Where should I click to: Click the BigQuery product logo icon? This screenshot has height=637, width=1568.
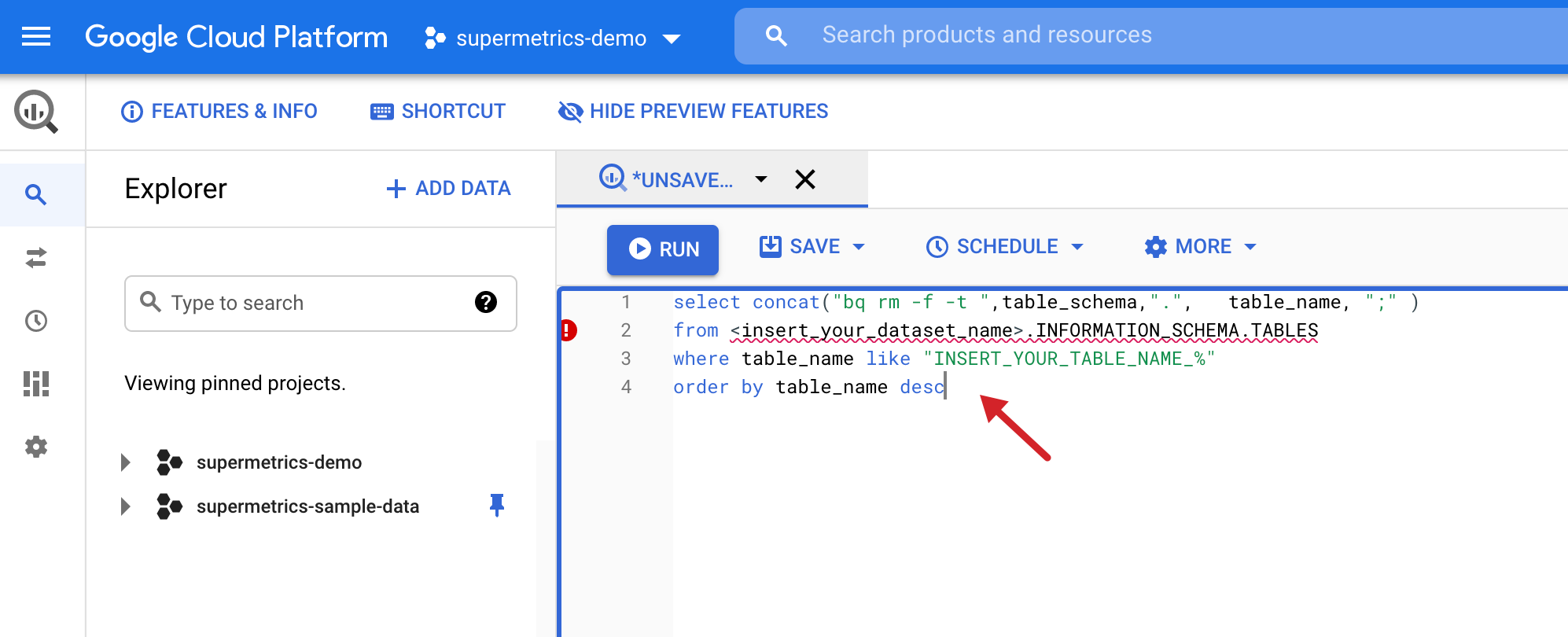point(36,112)
